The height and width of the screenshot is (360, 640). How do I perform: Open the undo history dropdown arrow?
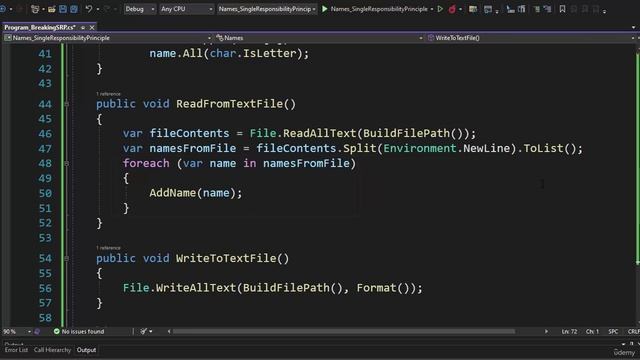[98, 9]
